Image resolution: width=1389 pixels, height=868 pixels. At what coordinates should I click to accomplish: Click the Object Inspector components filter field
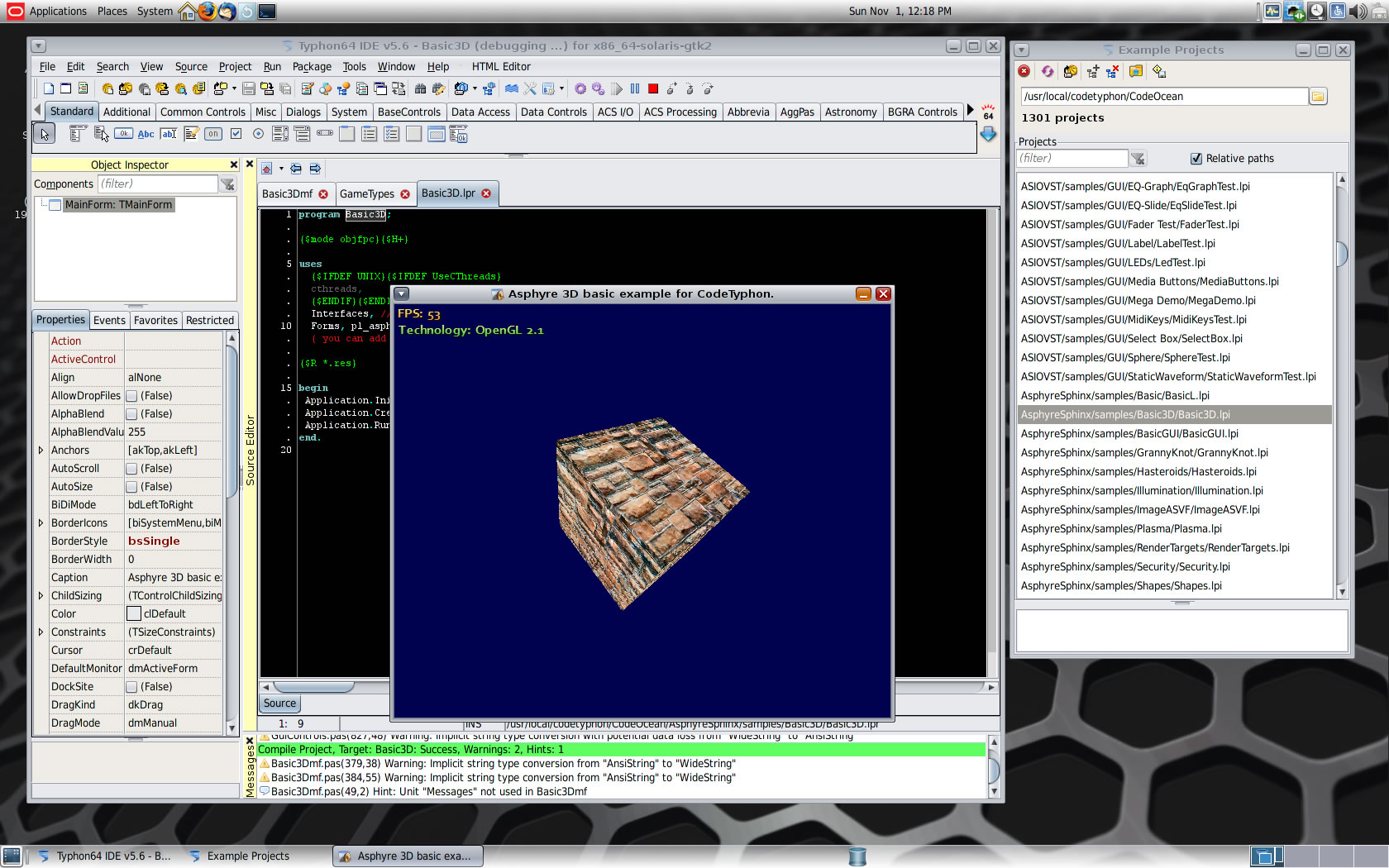(x=157, y=184)
